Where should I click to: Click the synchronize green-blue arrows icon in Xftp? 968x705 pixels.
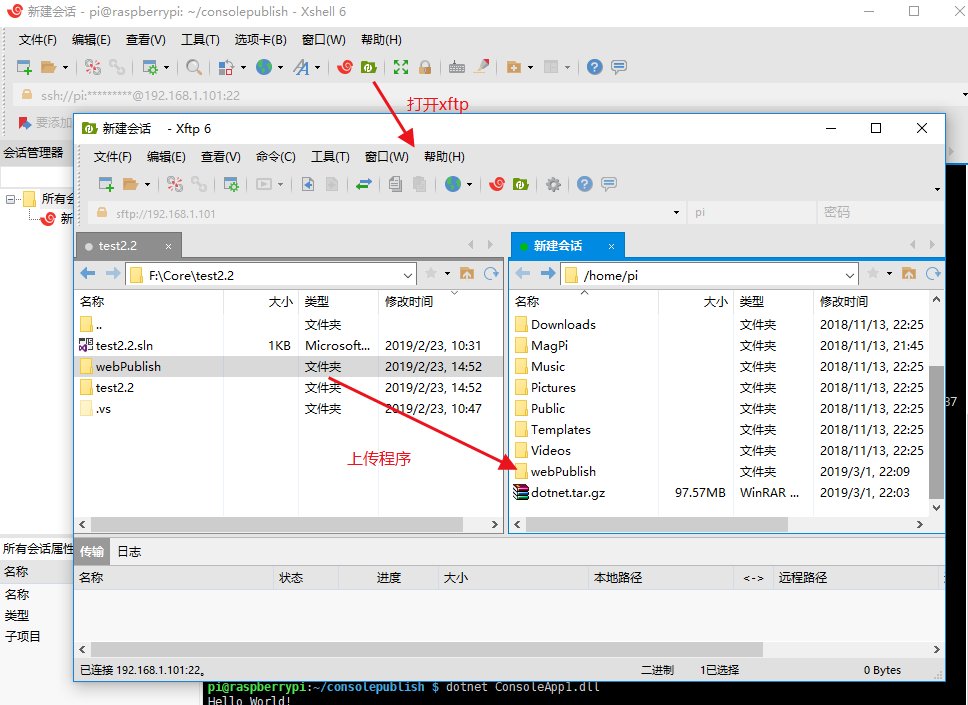(364, 184)
